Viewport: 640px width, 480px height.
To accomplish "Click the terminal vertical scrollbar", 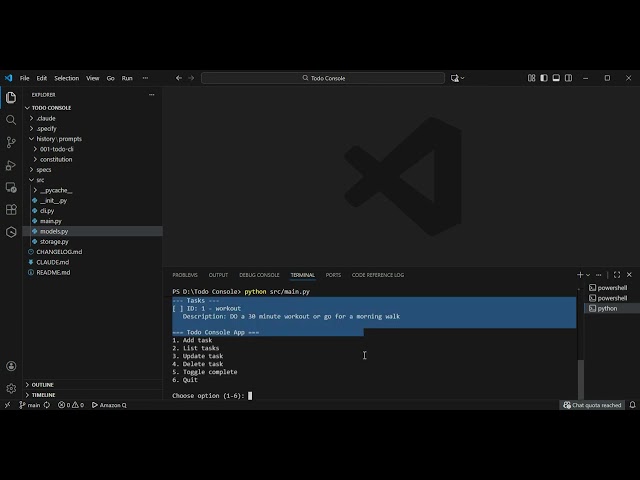I will coord(581,380).
